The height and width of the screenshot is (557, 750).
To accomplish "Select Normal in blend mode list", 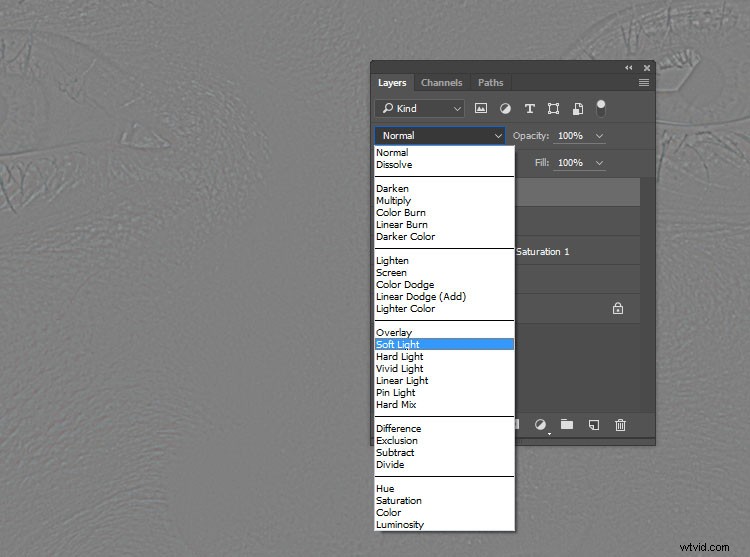I will (x=444, y=153).
